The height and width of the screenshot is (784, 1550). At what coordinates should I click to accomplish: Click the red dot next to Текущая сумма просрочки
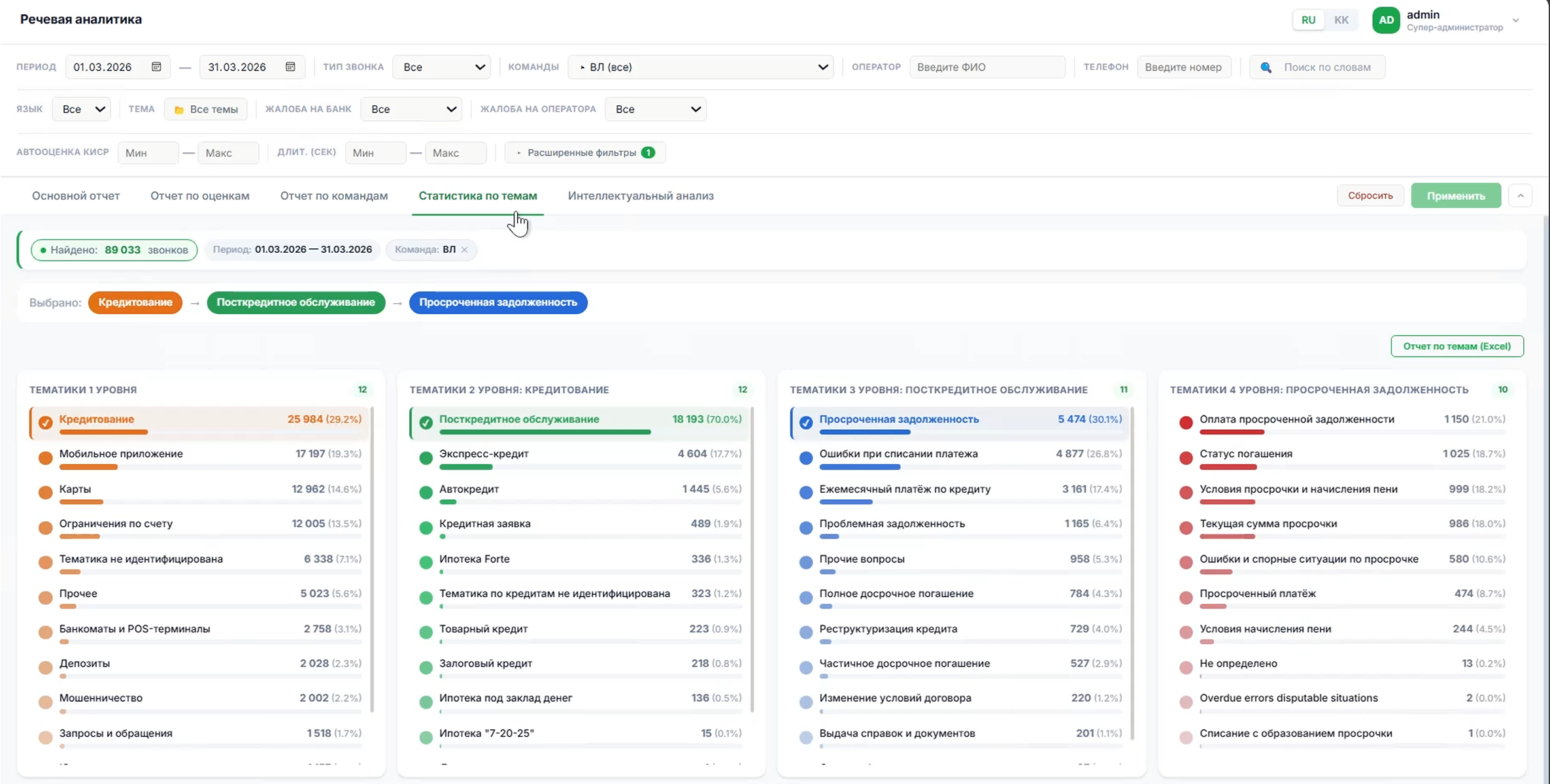click(x=1186, y=527)
